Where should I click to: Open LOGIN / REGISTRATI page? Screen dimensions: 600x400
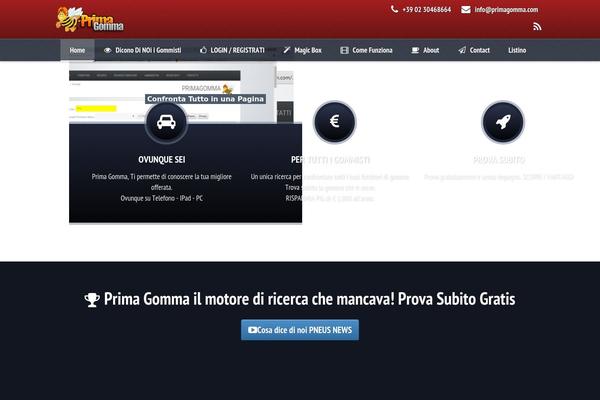[x=232, y=50]
